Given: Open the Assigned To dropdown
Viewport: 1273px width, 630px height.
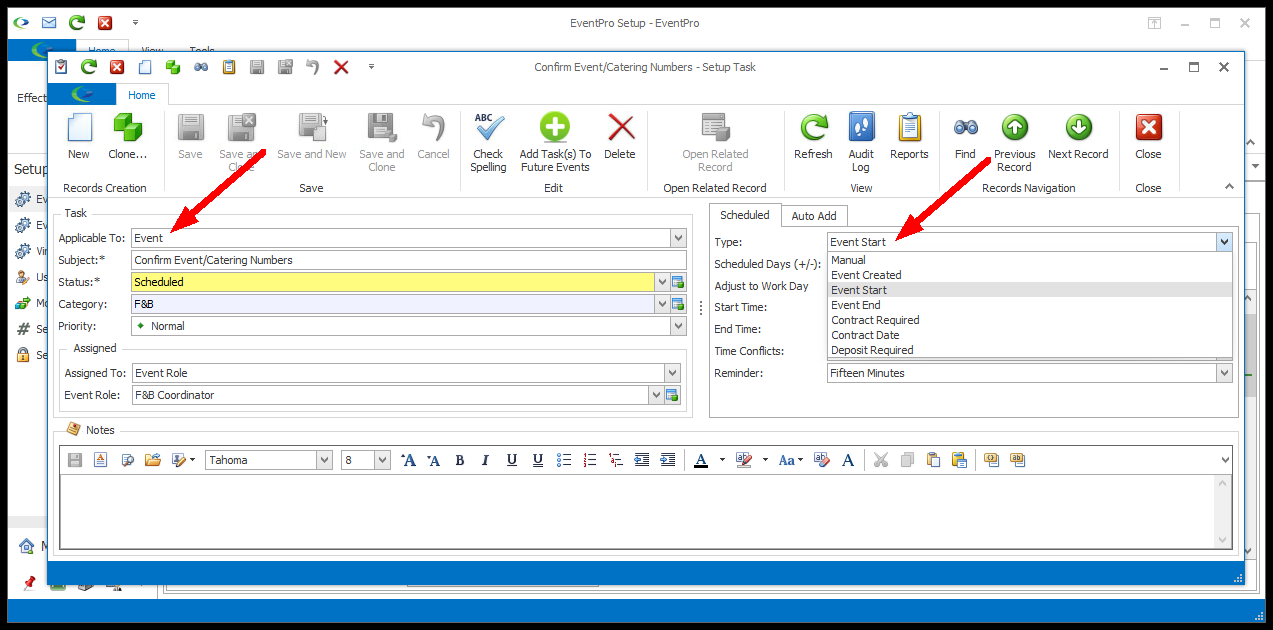Looking at the screenshot, I should coord(672,373).
